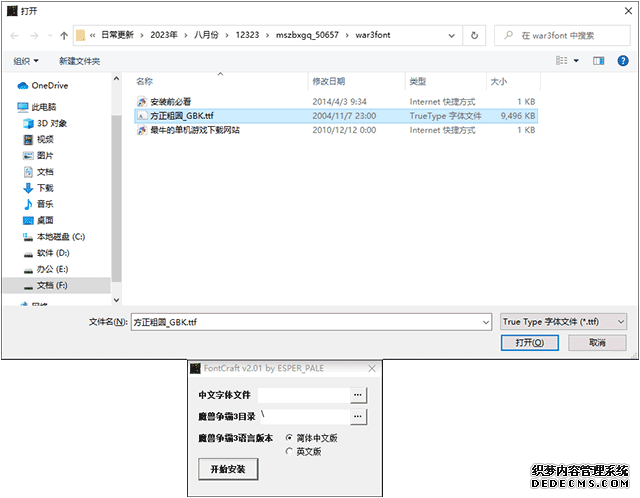Select file 方正粗圆_GBK.ttf in list

tap(182, 115)
